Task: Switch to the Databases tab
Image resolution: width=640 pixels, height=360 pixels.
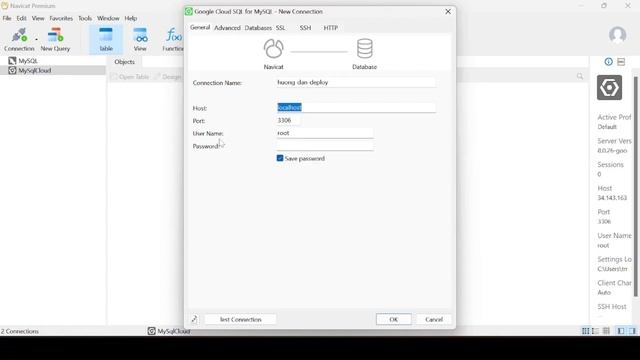Action: coord(258,28)
